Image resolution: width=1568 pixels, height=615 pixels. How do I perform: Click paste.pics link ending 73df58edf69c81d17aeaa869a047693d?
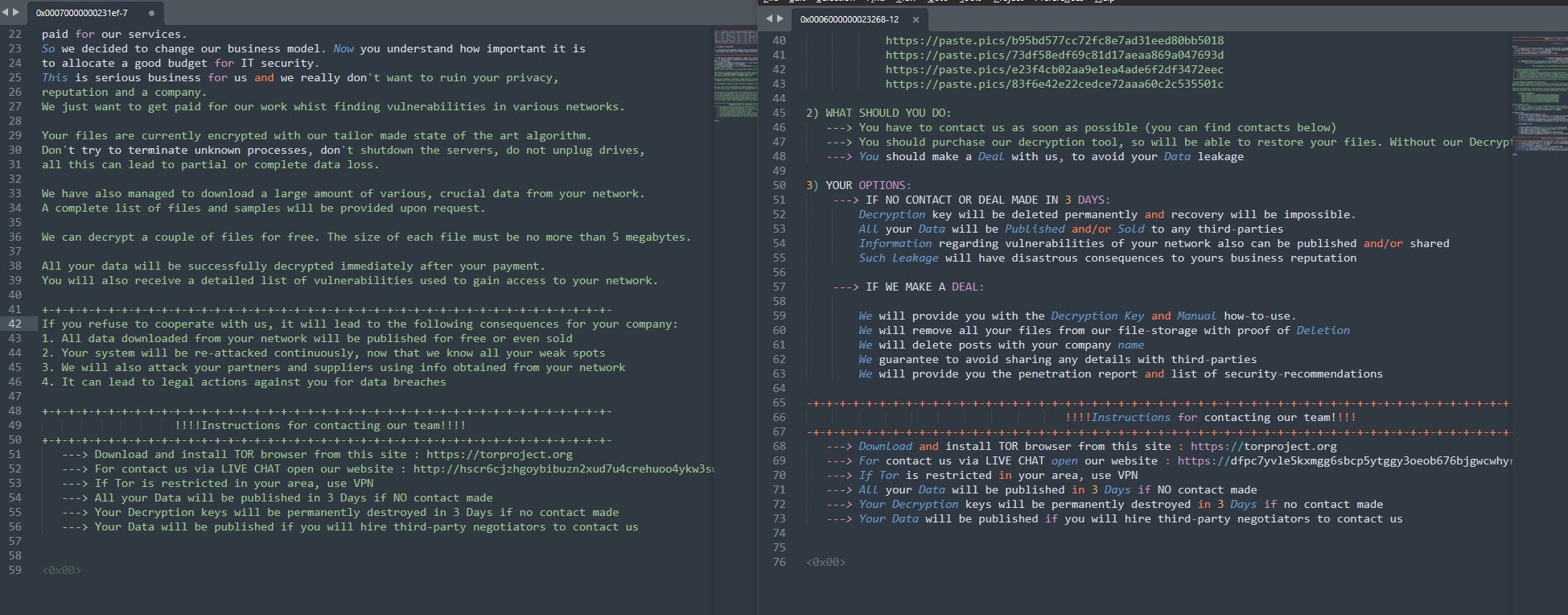[x=1055, y=56]
